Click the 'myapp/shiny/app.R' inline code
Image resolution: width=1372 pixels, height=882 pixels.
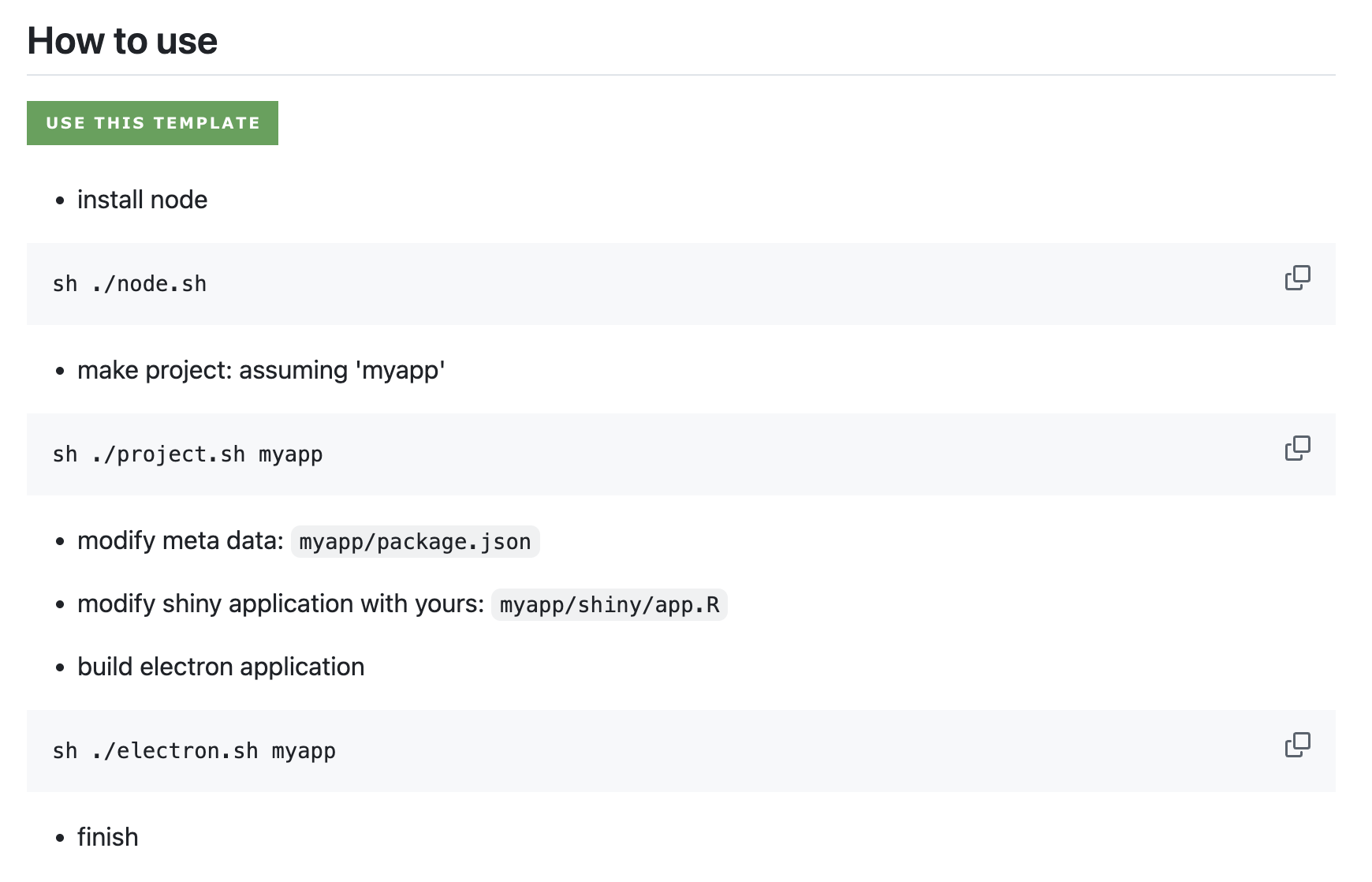pos(610,605)
